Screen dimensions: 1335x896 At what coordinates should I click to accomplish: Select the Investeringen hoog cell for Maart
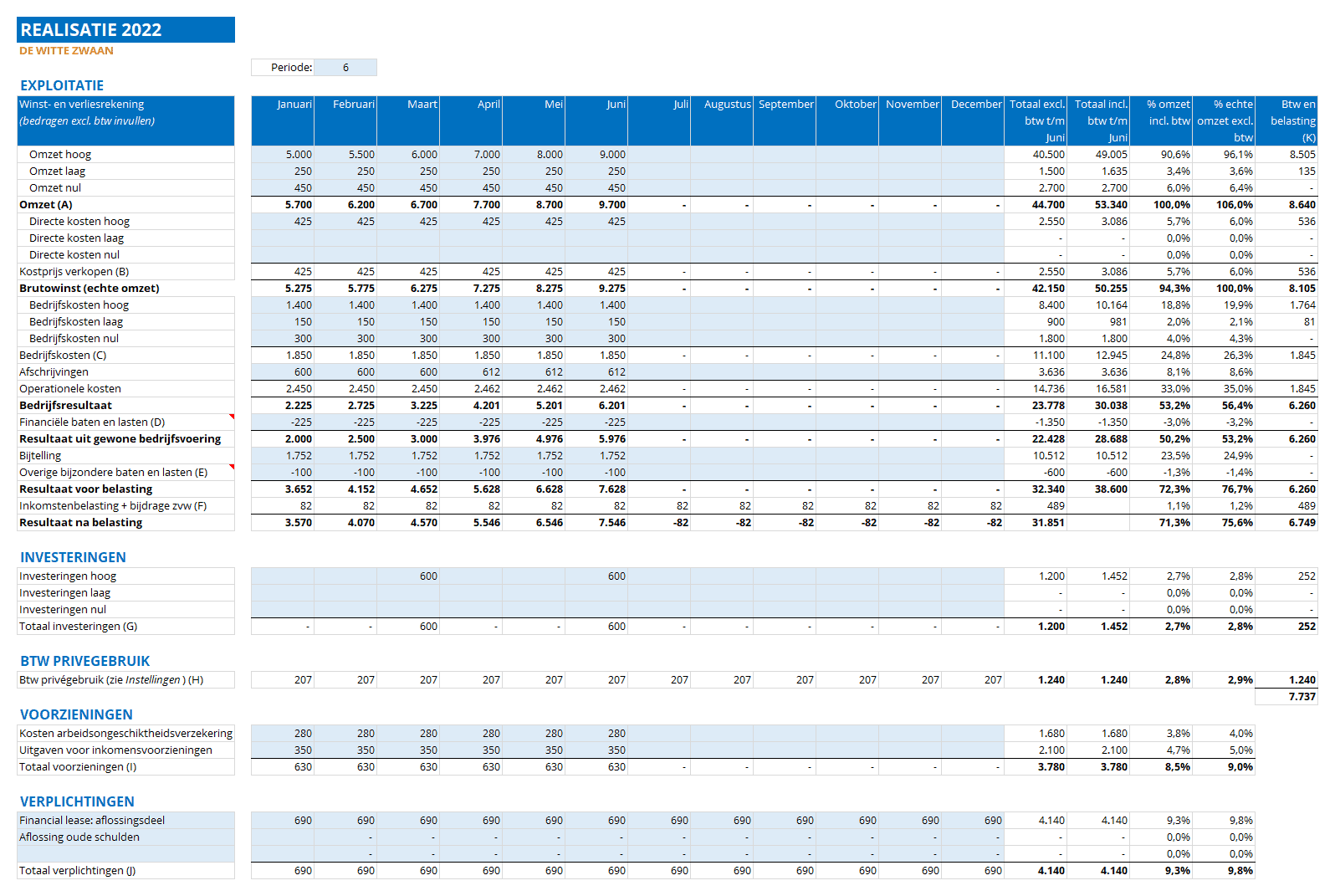click(x=408, y=576)
